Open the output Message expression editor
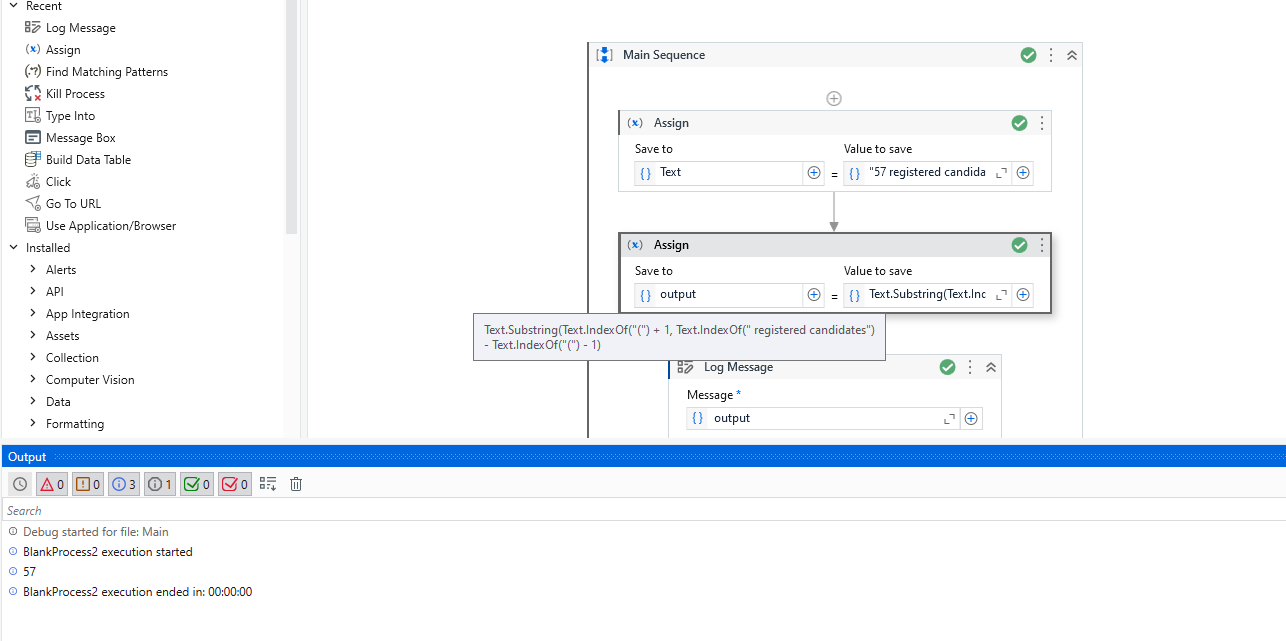1286x641 pixels. pos(948,418)
